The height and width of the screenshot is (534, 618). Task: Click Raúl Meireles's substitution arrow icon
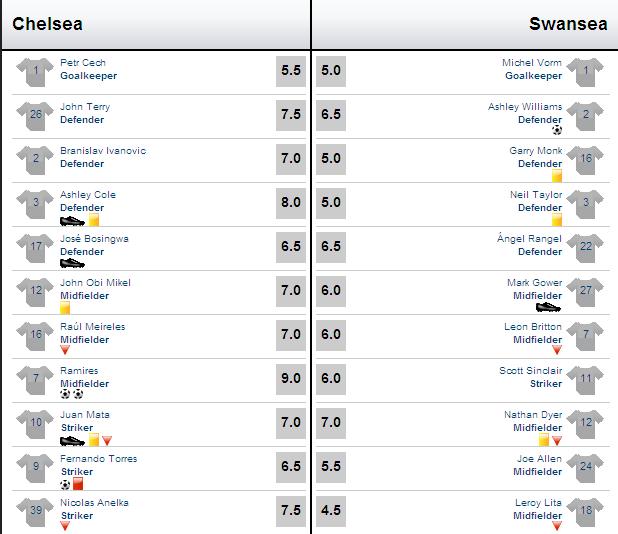coord(65,350)
